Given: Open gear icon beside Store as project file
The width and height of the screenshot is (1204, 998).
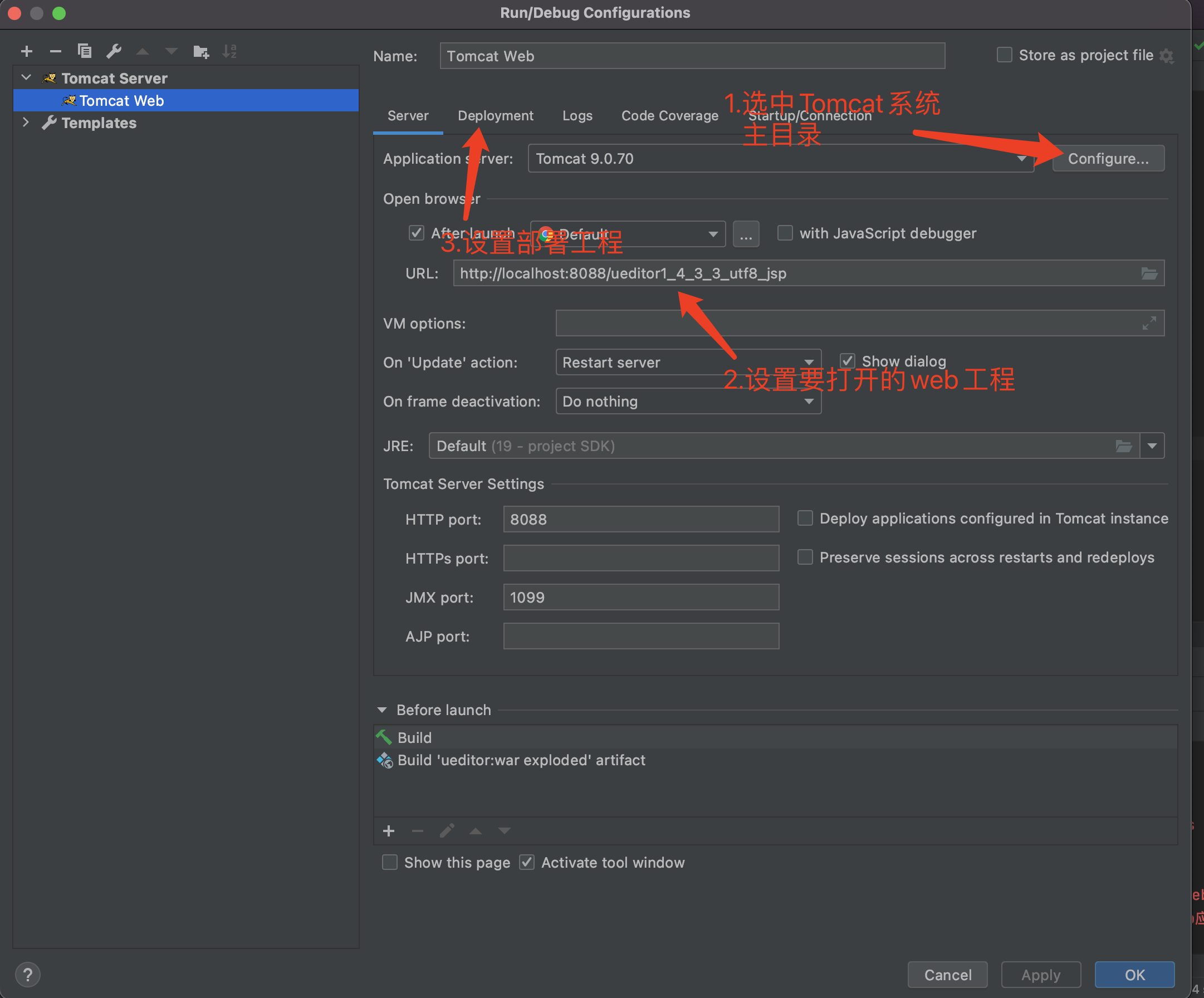Looking at the screenshot, I should pyautogui.click(x=1166, y=56).
